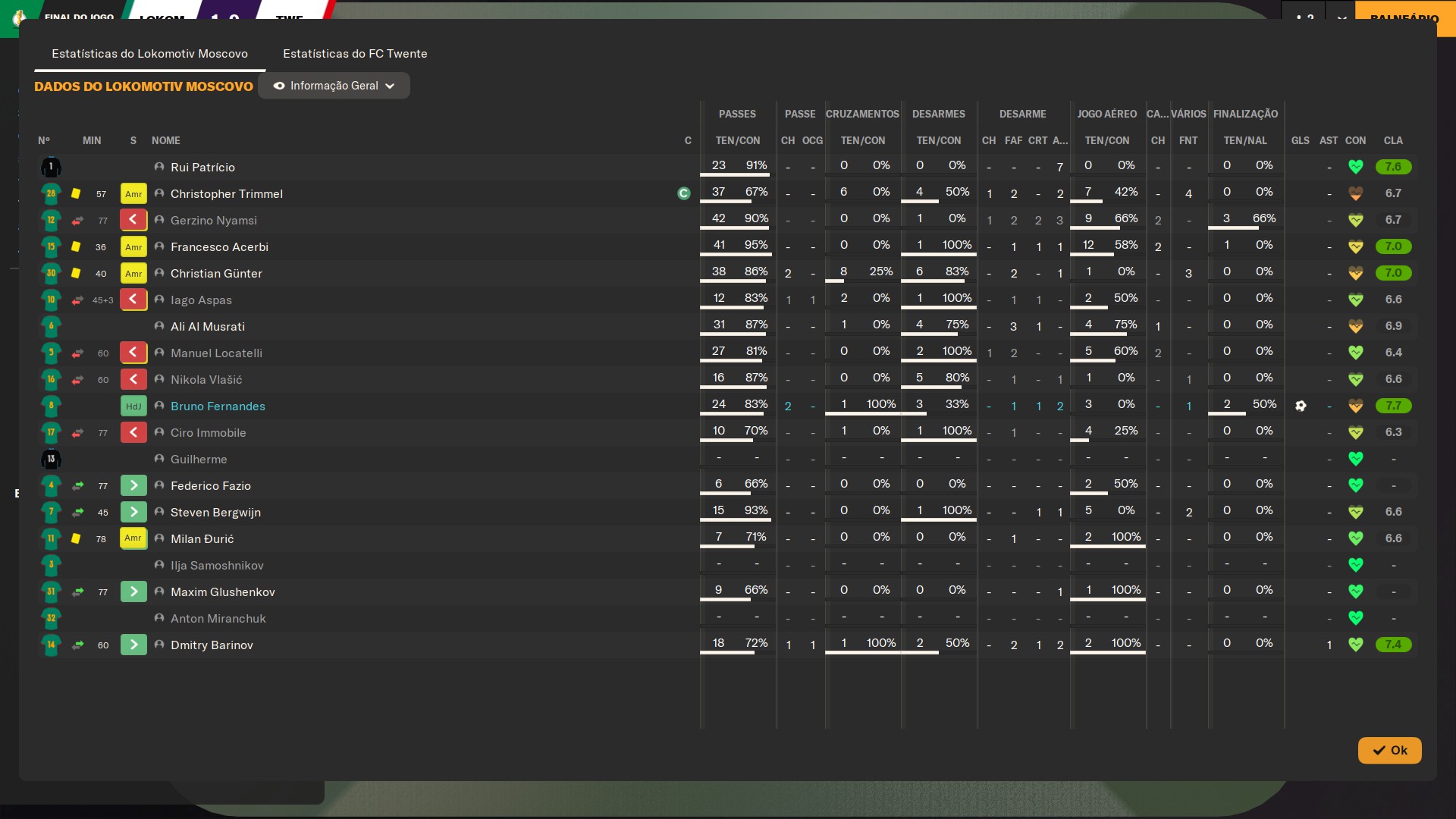The height and width of the screenshot is (819, 1456).
Task: Sort by MIN column header
Action: click(x=92, y=140)
